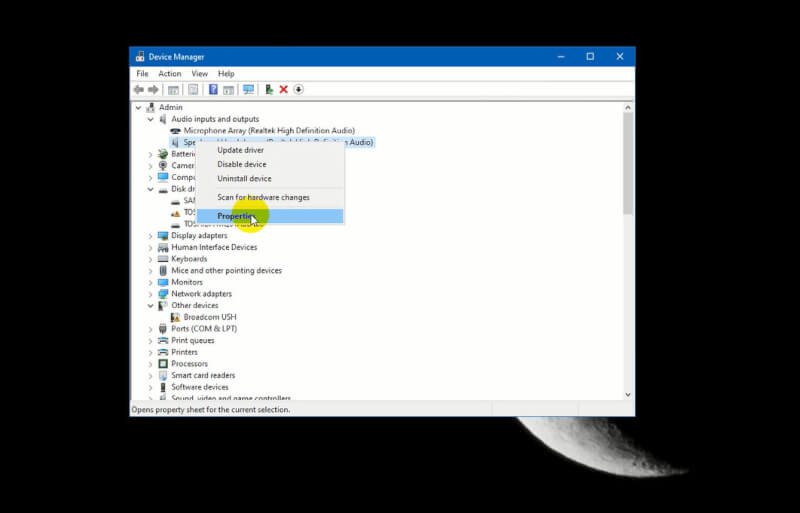
Task: Choose Properties from the context menu
Action: coord(235,216)
